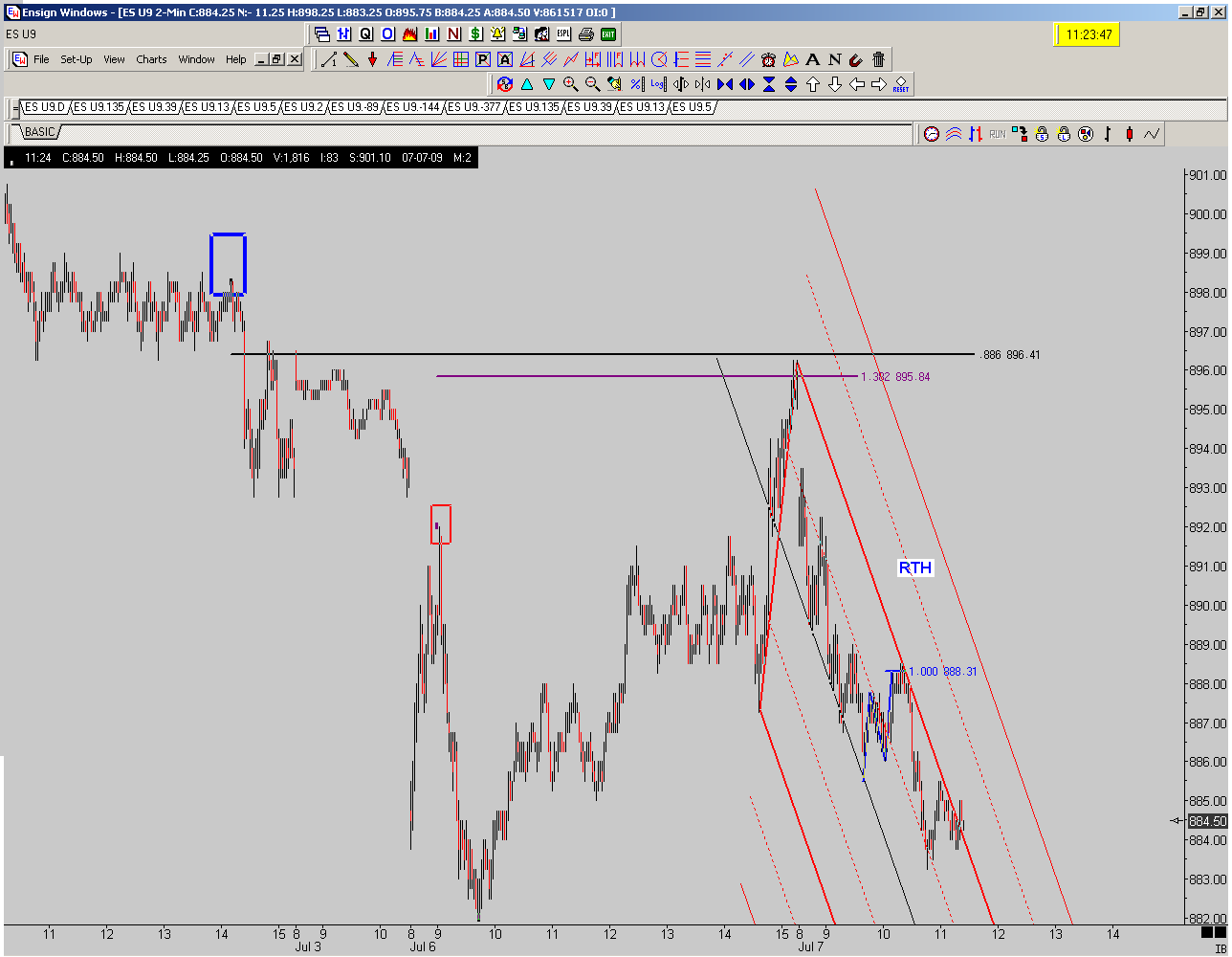1232x957 pixels.
Task: Click the BASIC template tab
Action: pyautogui.click(x=40, y=132)
